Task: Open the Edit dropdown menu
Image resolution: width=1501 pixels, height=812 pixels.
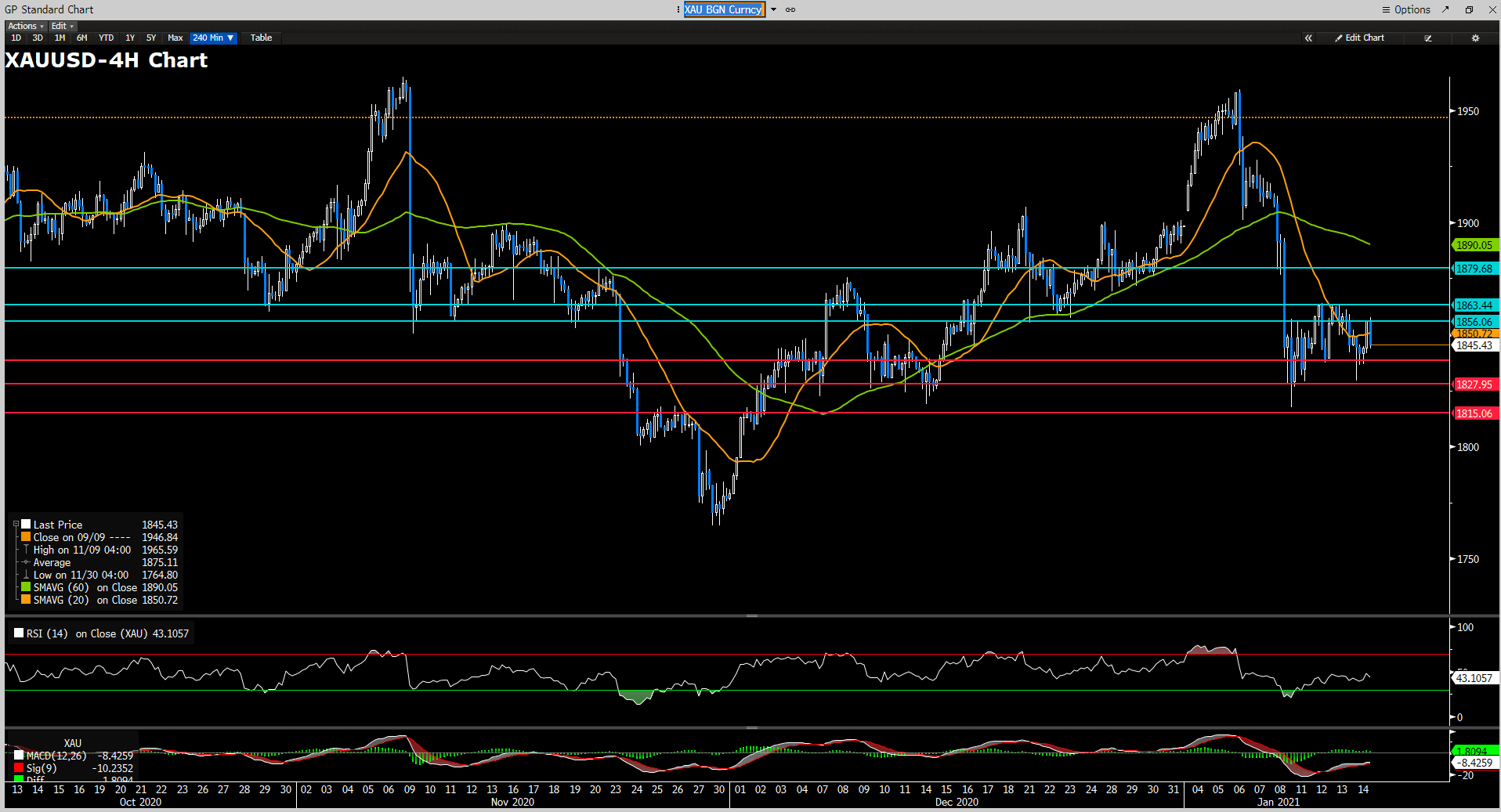Action: click(62, 26)
